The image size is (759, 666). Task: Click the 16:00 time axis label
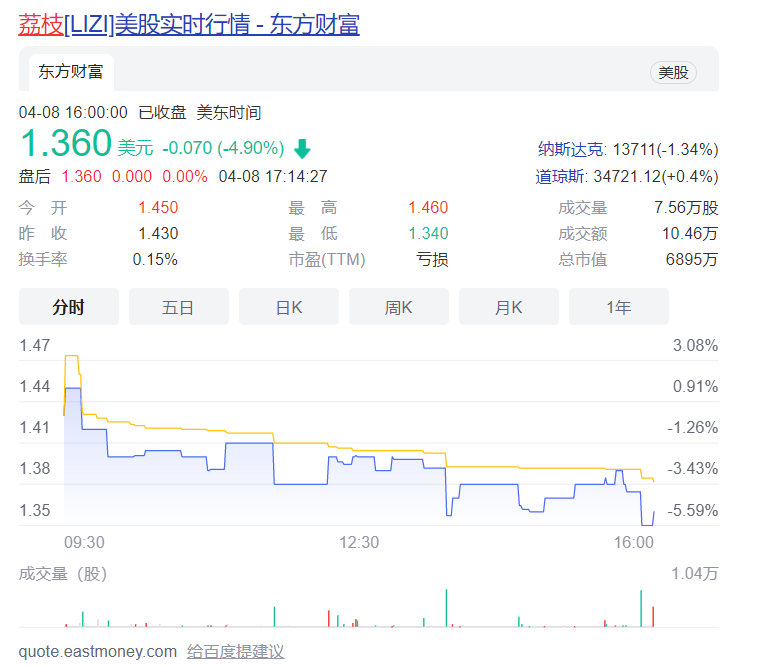(634, 543)
